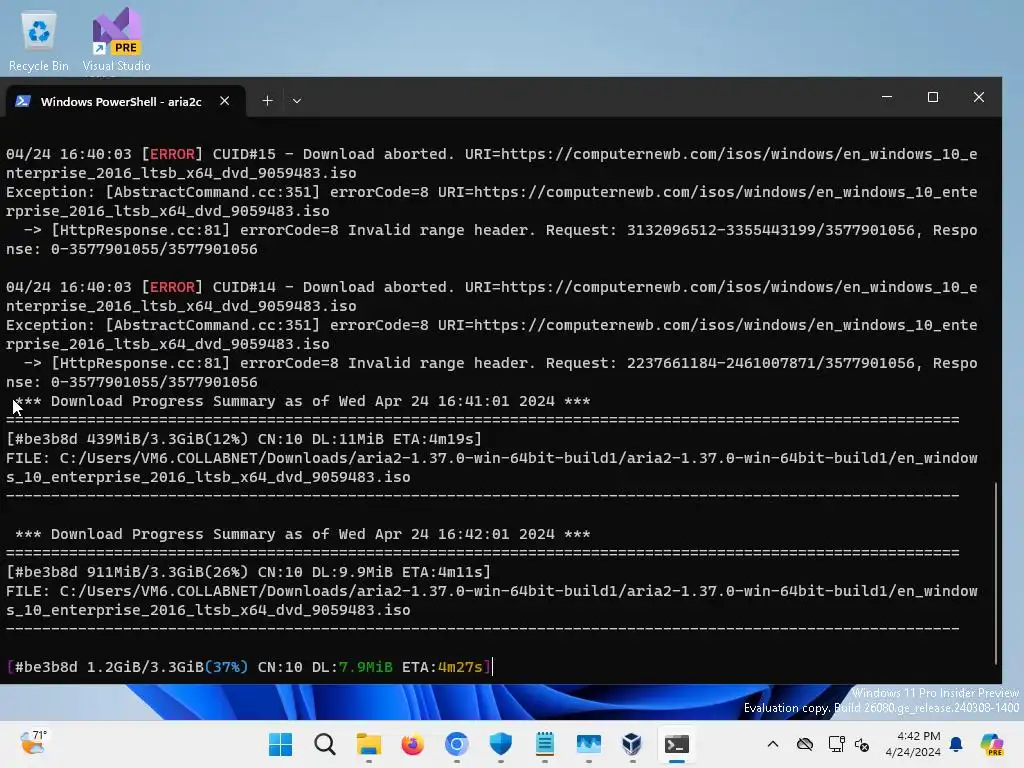The height and width of the screenshot is (768, 1024).
Task: Open a new terminal tab with the plus button
Action: point(267,101)
